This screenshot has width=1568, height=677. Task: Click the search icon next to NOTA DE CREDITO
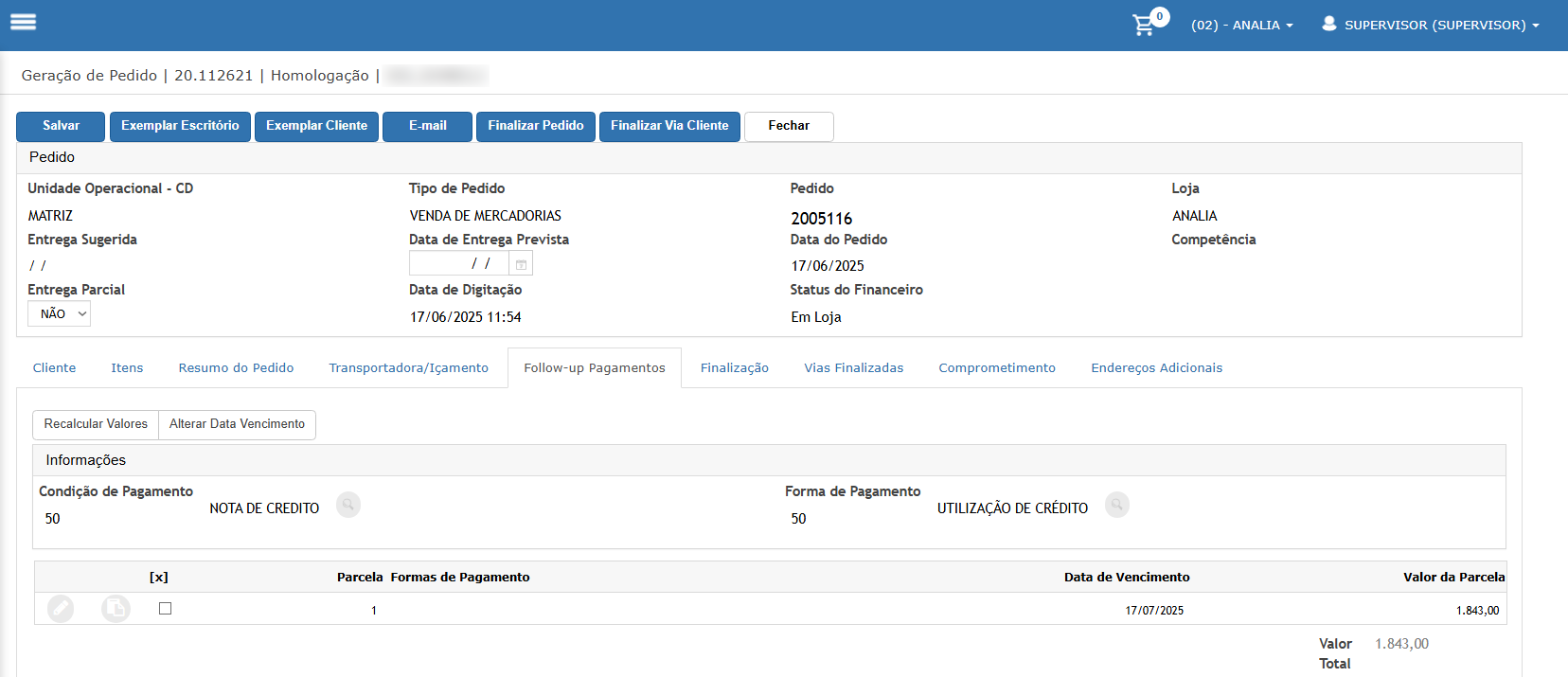coord(348,505)
